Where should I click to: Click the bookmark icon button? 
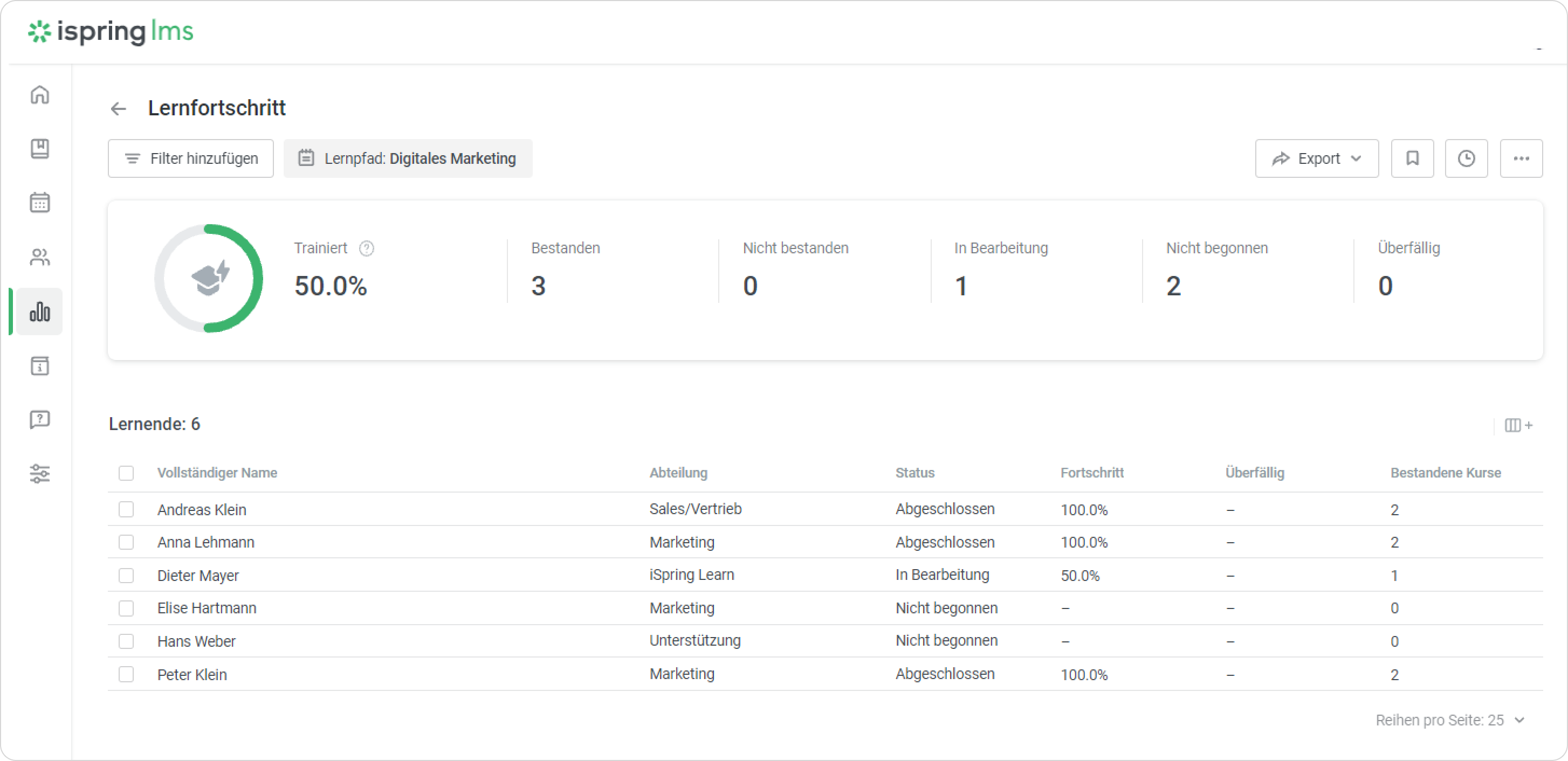pyautogui.click(x=1412, y=159)
